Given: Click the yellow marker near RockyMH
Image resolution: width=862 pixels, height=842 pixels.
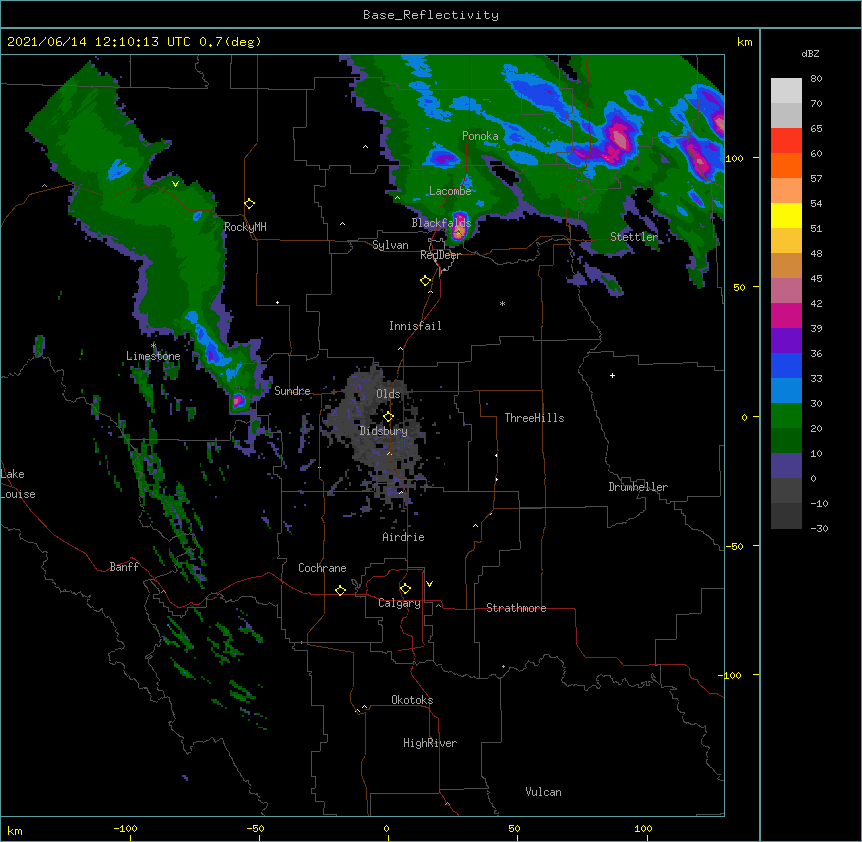Looking at the screenshot, I should [250, 204].
